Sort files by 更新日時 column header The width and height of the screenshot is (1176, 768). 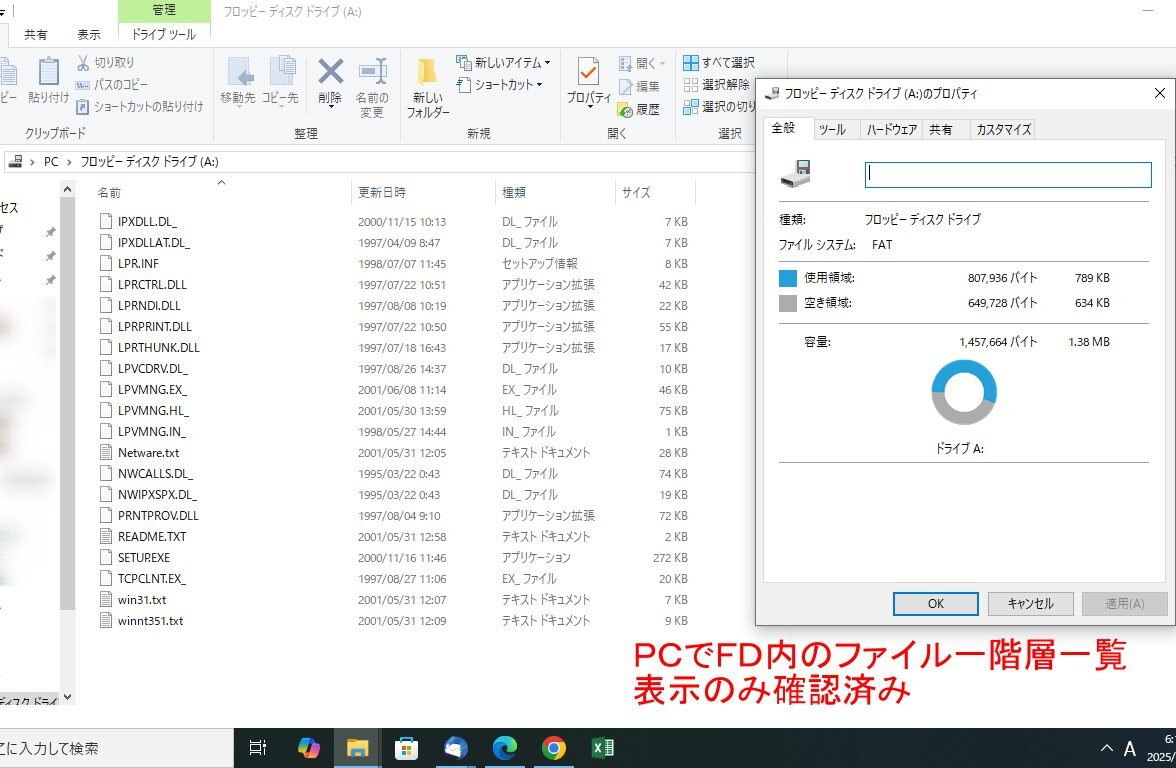tap(382, 192)
